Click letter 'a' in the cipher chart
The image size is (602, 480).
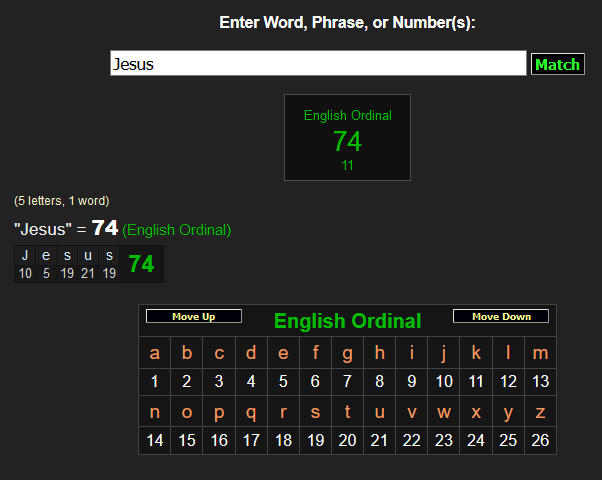pos(154,353)
